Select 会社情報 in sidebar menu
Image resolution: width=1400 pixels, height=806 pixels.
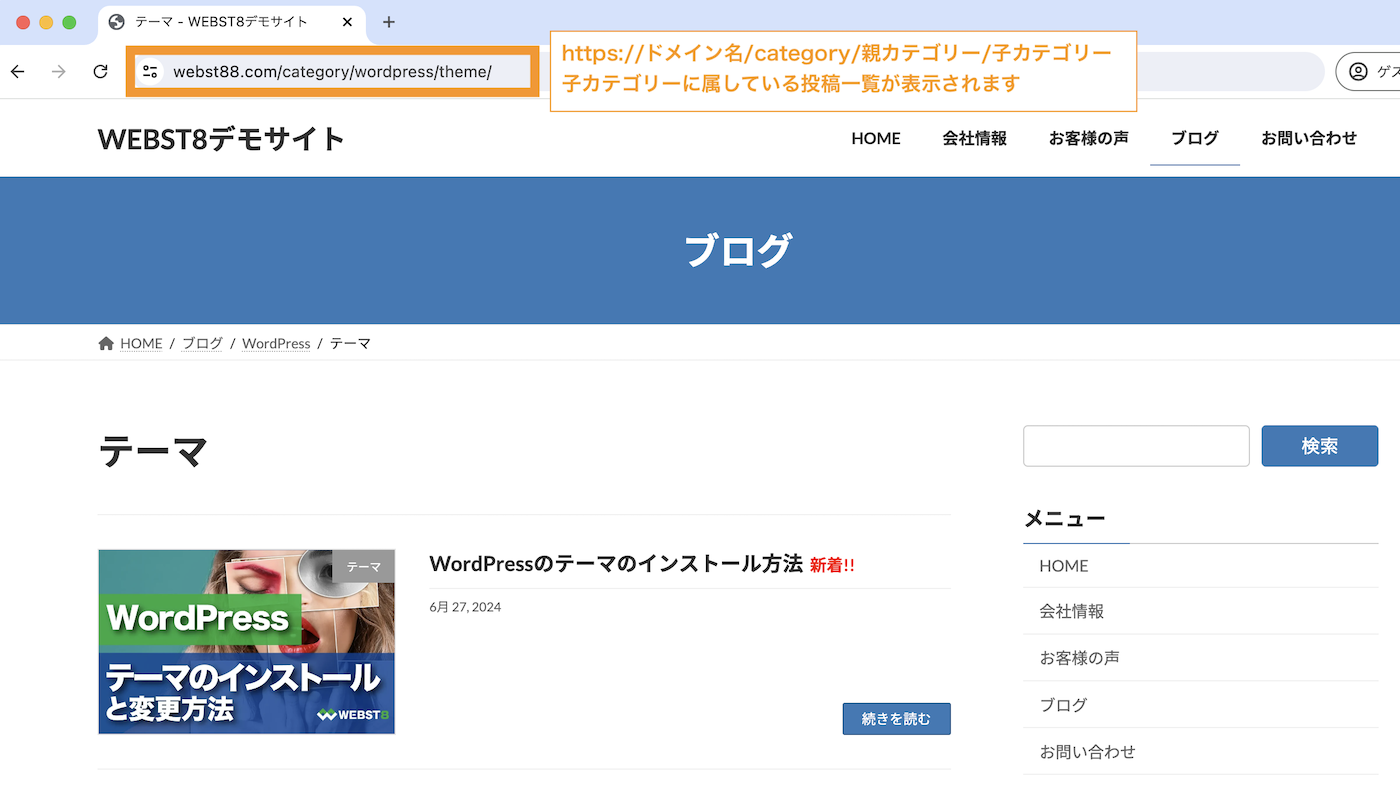[x=1072, y=611]
